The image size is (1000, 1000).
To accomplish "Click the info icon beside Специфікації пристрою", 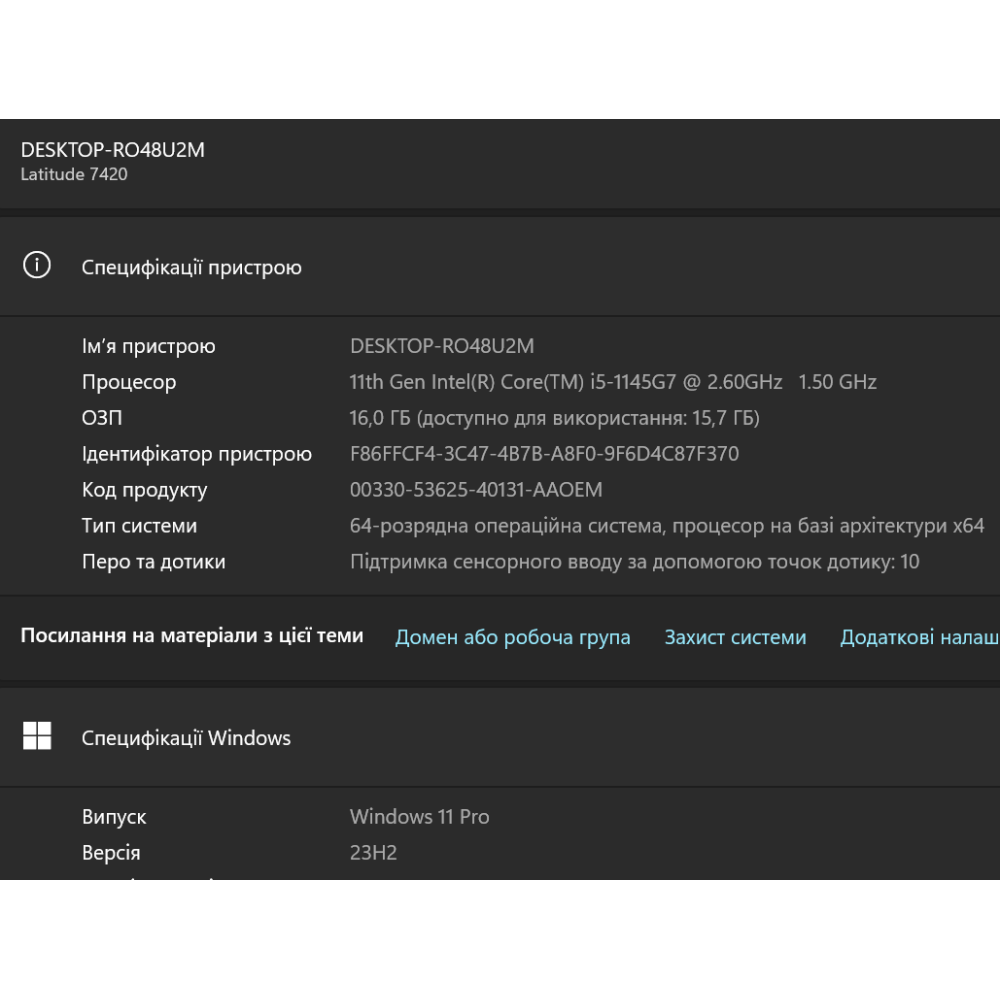I will 37,266.
